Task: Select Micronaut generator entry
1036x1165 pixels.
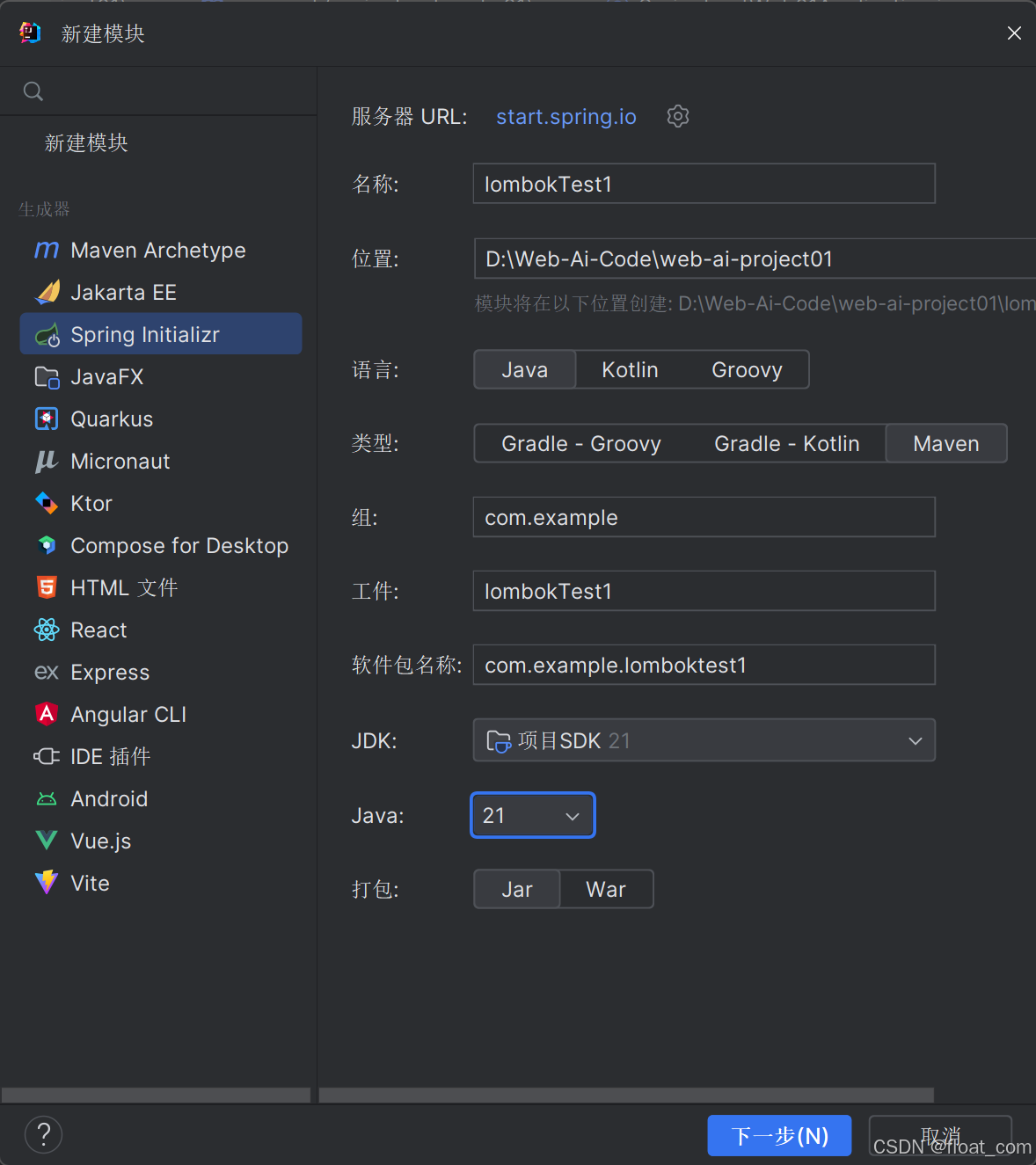Action: click(161, 462)
